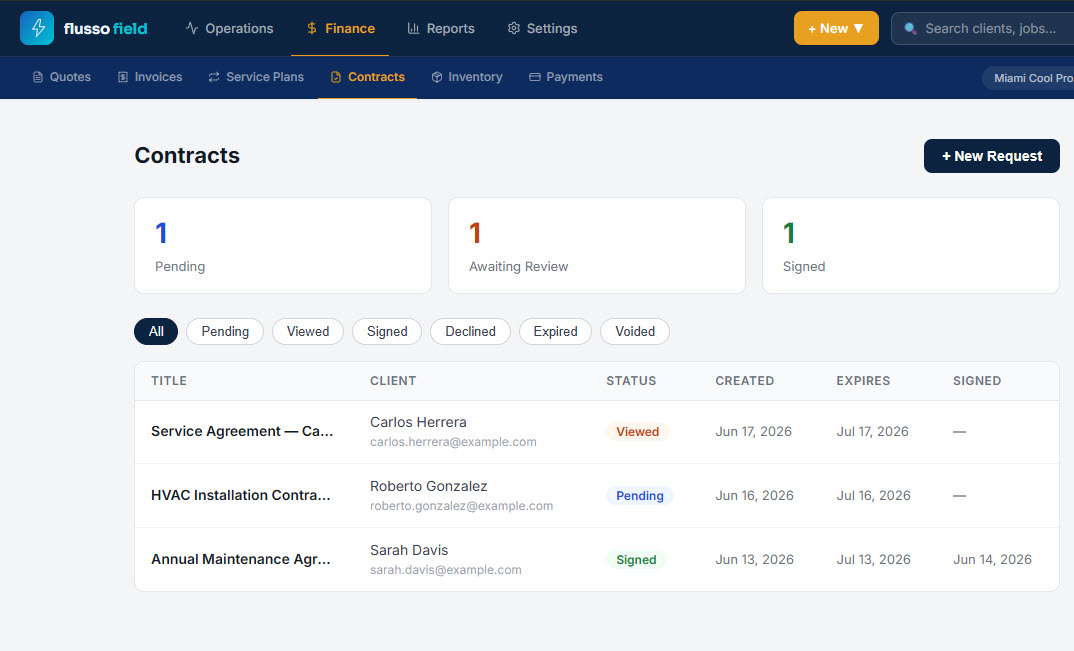Select the Signed filter pill
Viewport: 1074px width, 651px height.
coord(387,332)
